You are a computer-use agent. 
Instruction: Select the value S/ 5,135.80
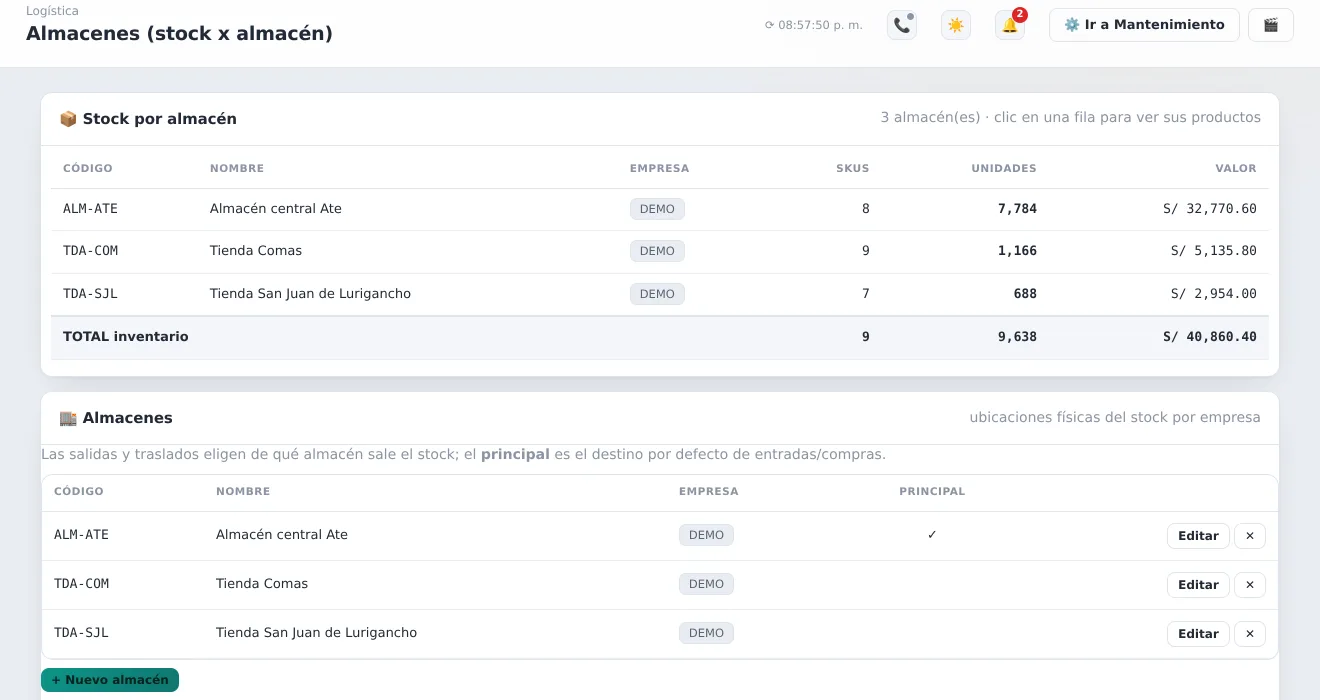coord(1214,251)
